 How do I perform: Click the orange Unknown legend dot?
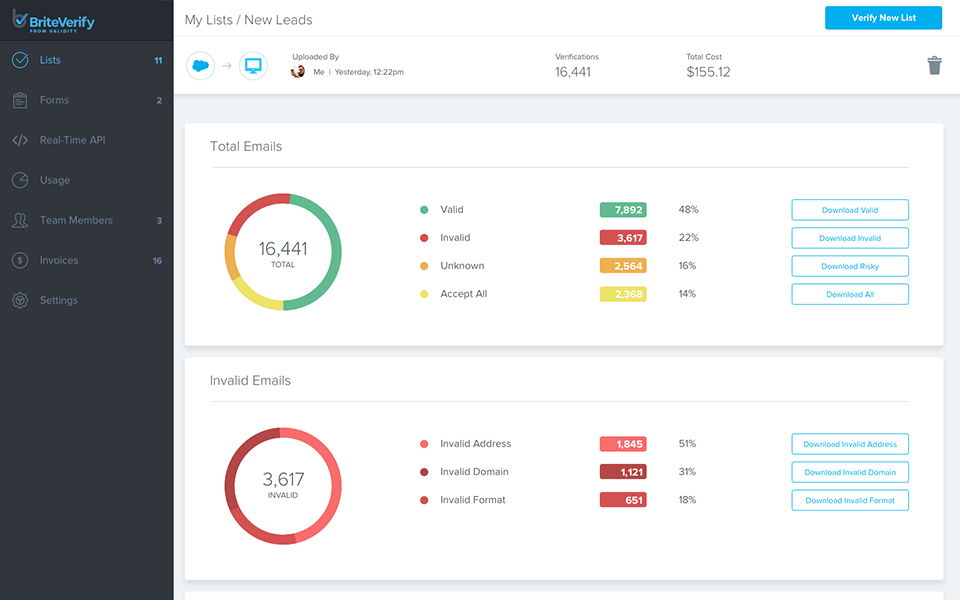pyautogui.click(x=424, y=266)
